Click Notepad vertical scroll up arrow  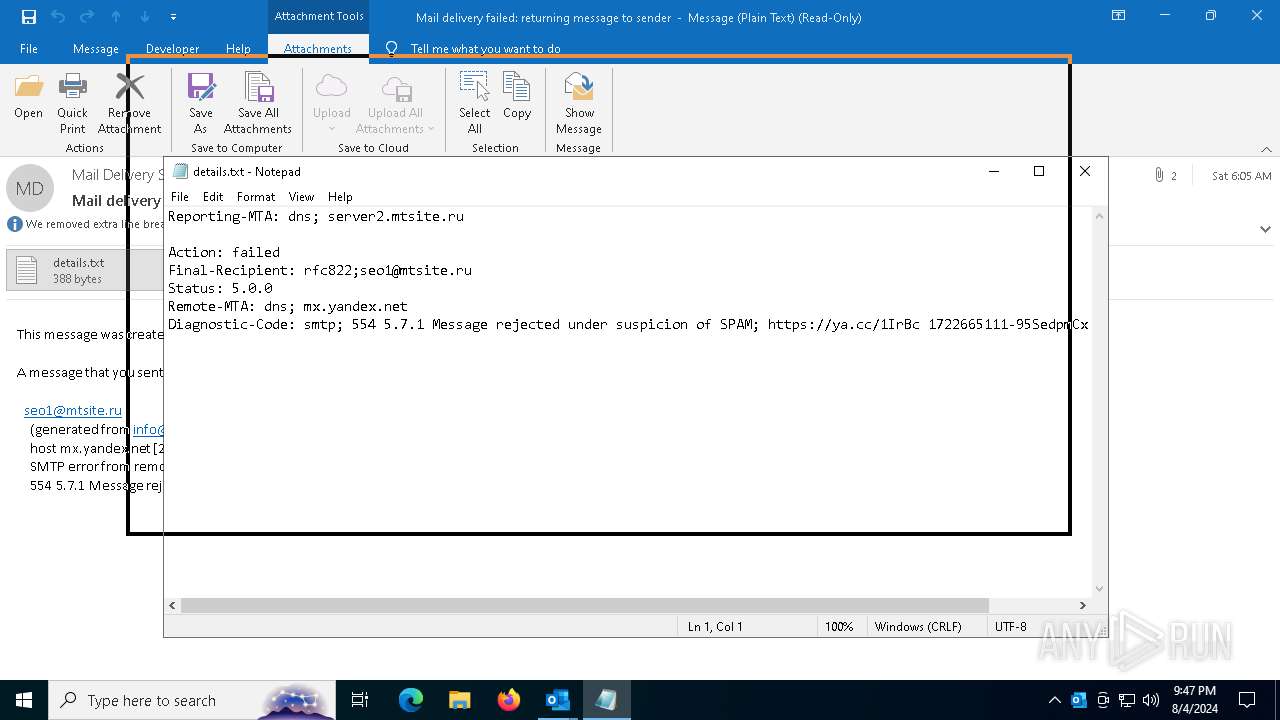[1100, 216]
